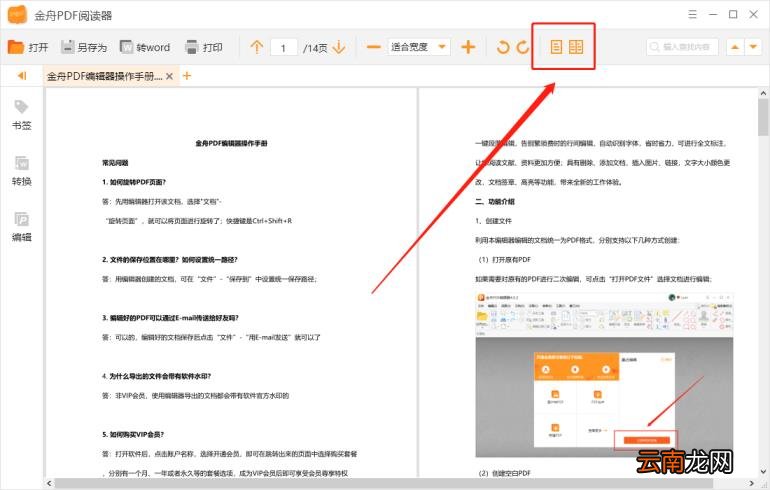Find previous search result up arrow
This screenshot has width=770, height=490.
pyautogui.click(x=735, y=47)
